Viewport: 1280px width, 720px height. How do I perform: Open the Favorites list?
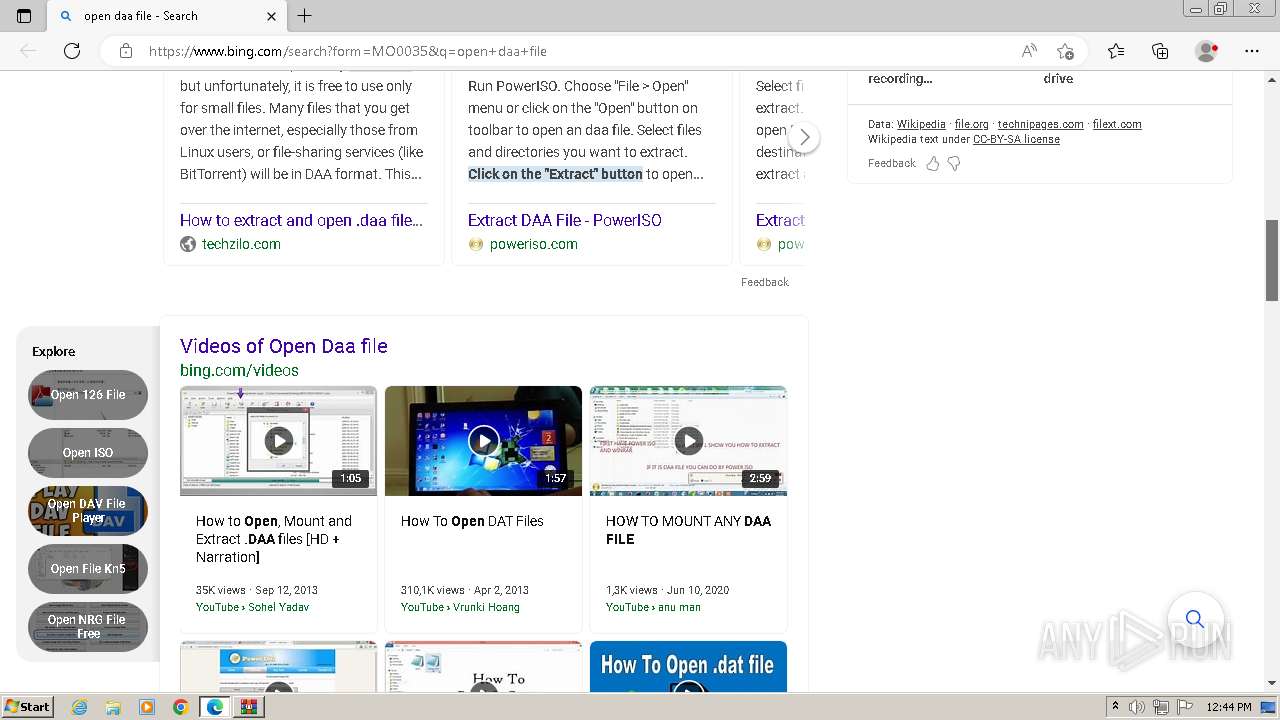point(1116,51)
